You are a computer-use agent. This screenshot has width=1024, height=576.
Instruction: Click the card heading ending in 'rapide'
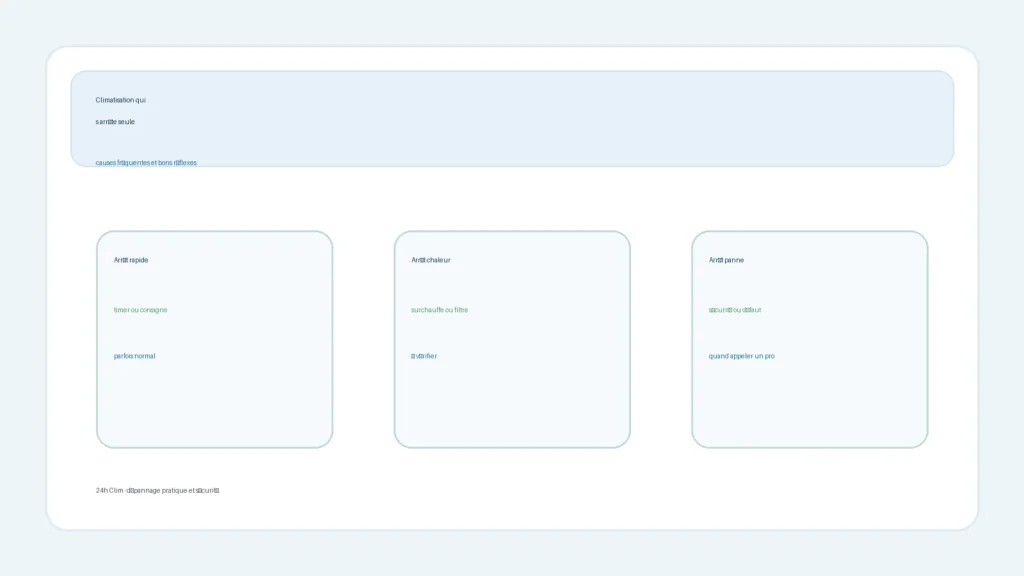pos(131,260)
